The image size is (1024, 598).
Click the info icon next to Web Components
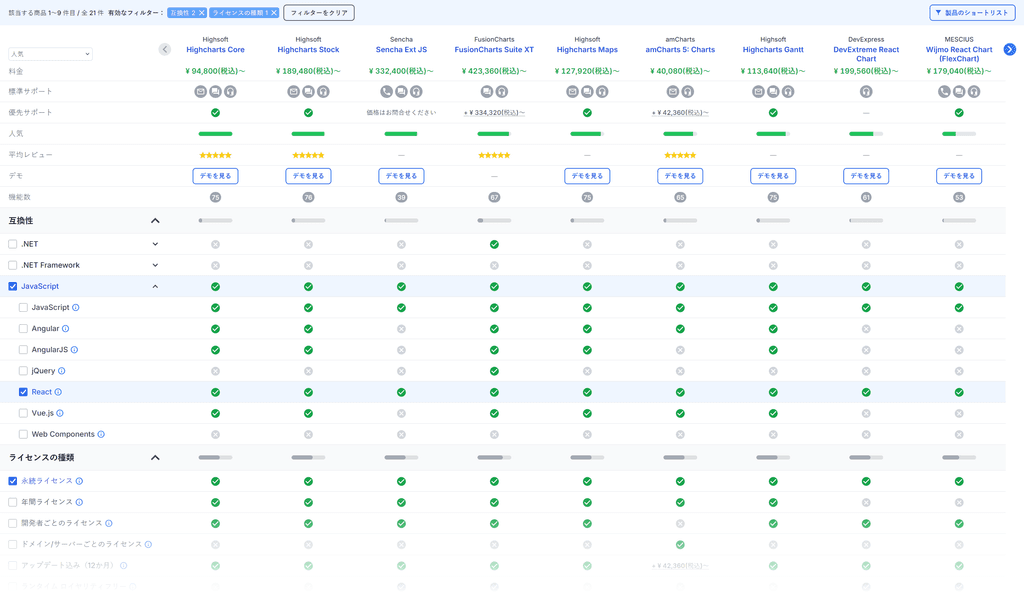(x=101, y=434)
